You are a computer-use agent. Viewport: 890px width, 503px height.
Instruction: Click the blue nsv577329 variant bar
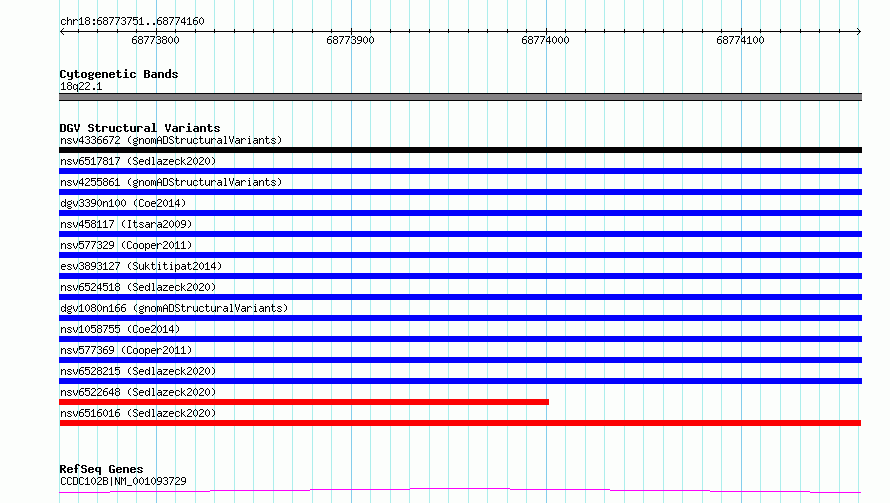[x=460, y=255]
